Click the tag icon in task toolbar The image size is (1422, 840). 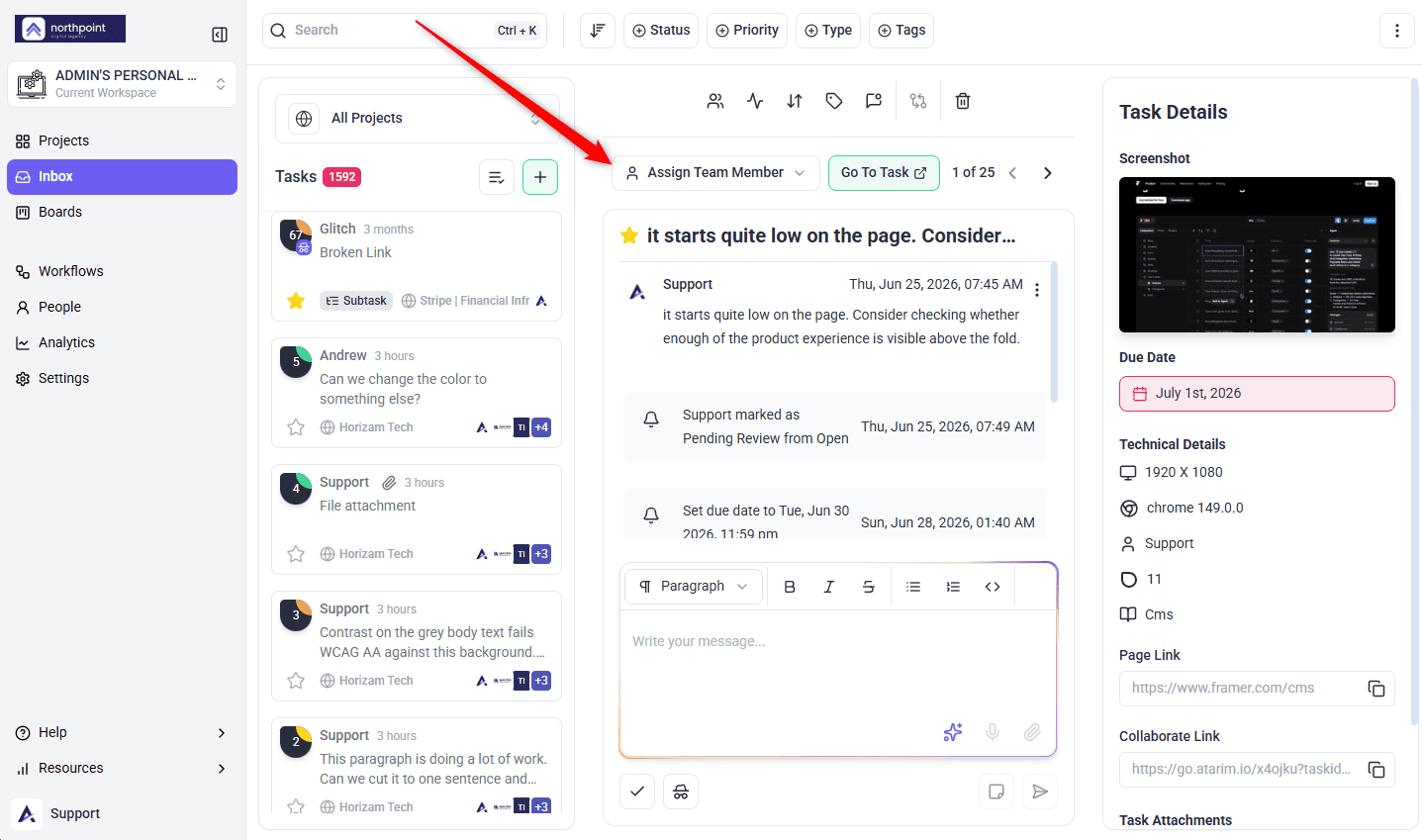(x=834, y=101)
